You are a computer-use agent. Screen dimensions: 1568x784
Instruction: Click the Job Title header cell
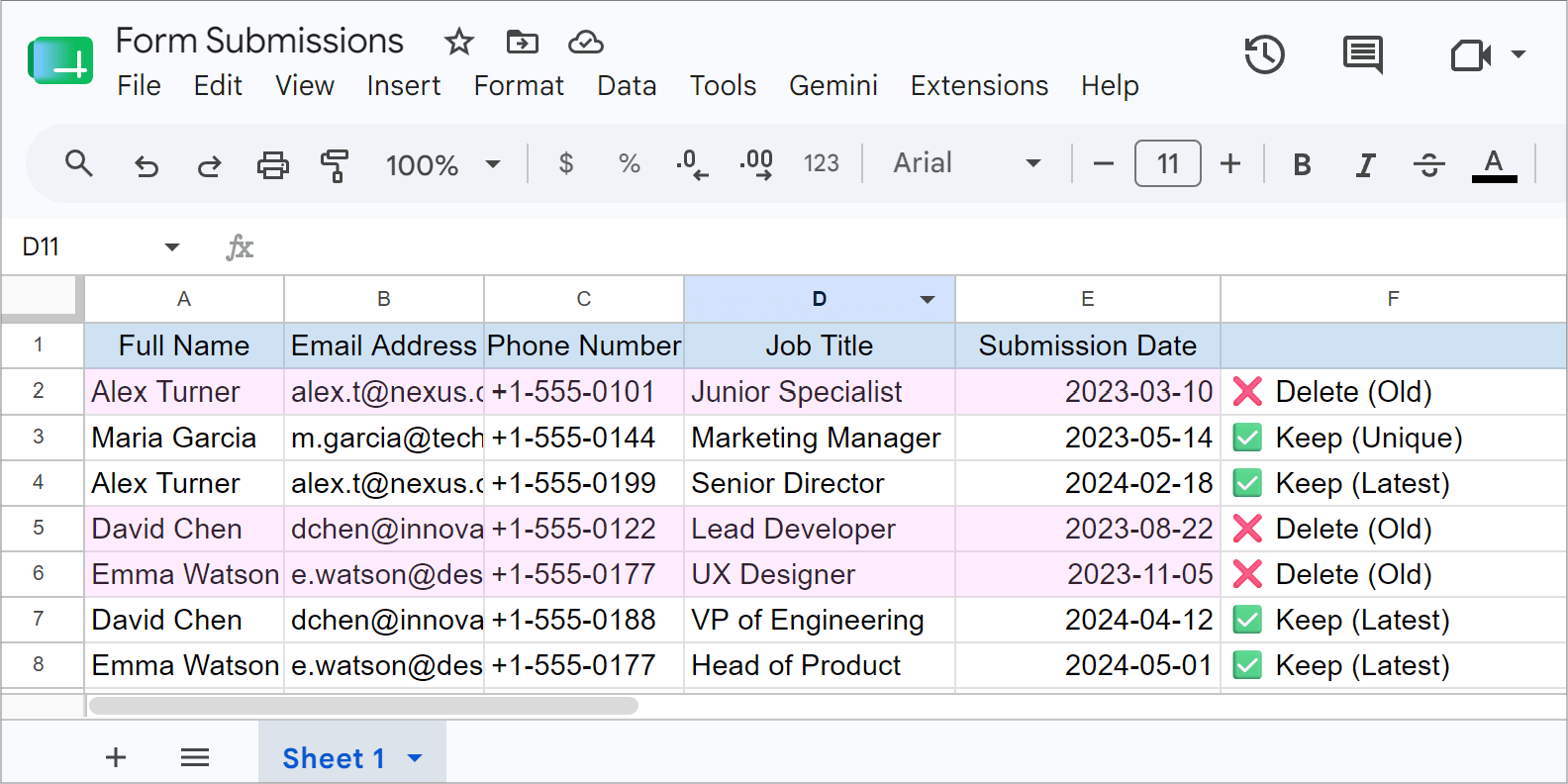820,345
